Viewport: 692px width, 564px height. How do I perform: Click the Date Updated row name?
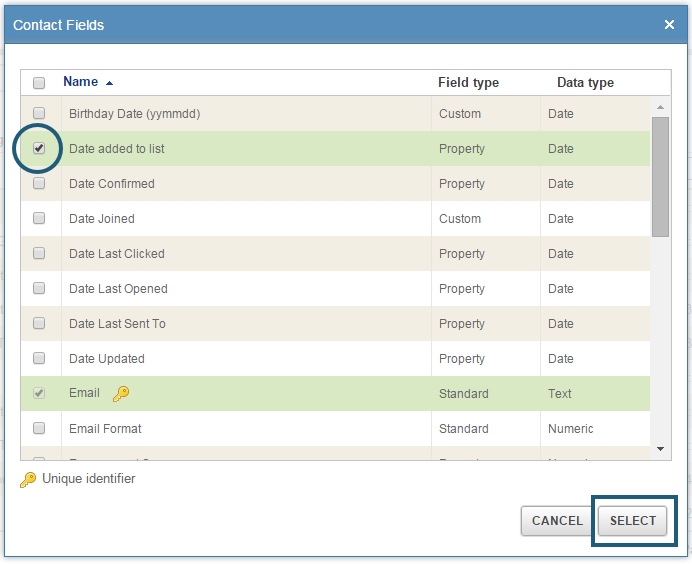coord(107,359)
